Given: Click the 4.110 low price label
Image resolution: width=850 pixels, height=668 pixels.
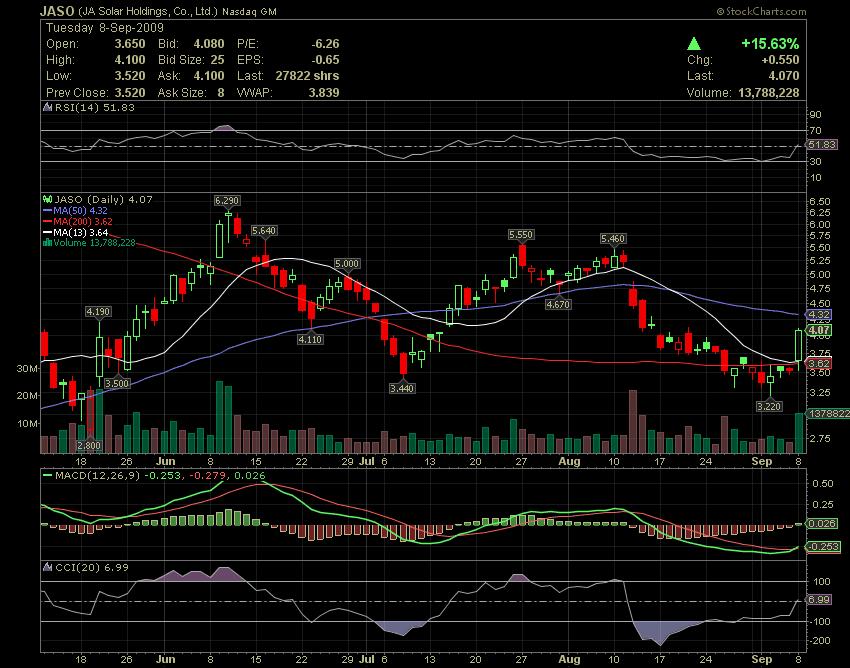Looking at the screenshot, I should [310, 339].
